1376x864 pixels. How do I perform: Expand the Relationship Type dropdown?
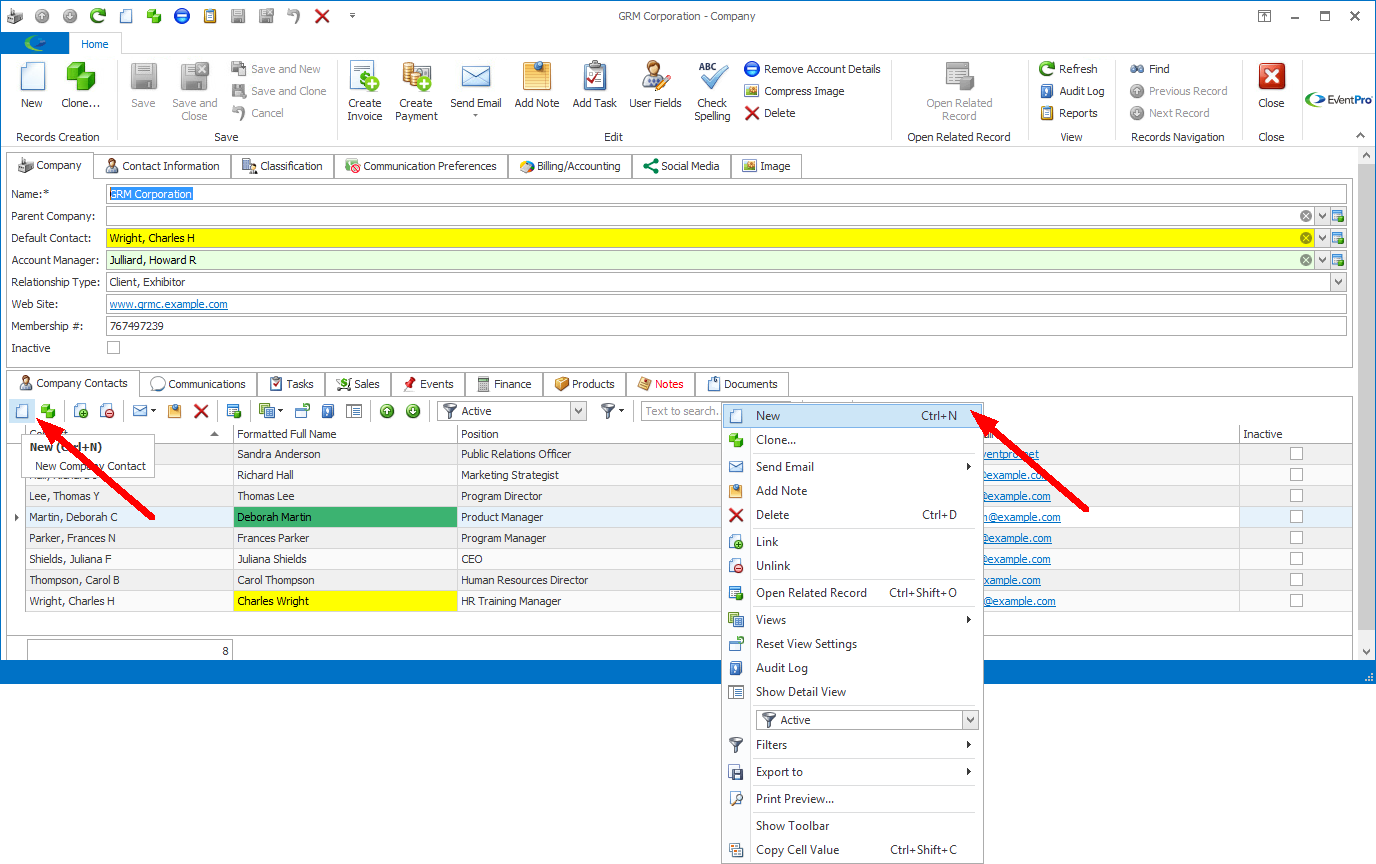click(1338, 282)
